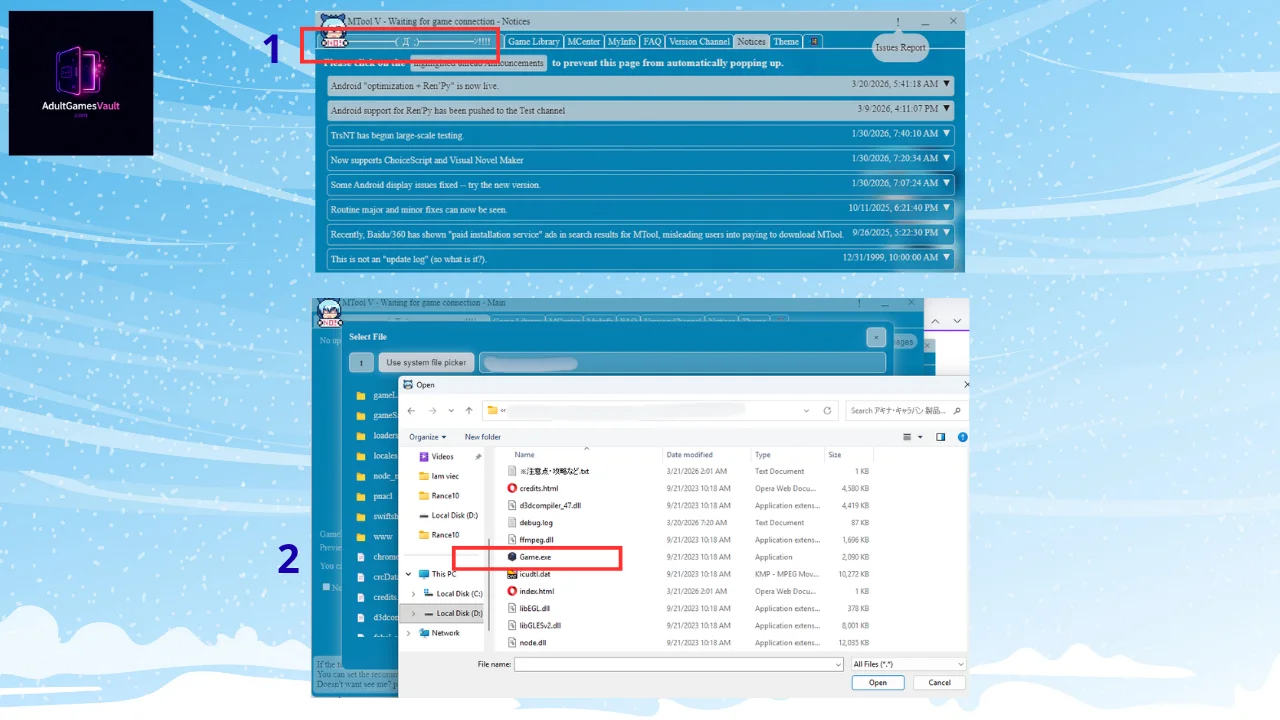The image size is (1280, 720).
Task: Close the Select File panel
Action: coord(875,338)
